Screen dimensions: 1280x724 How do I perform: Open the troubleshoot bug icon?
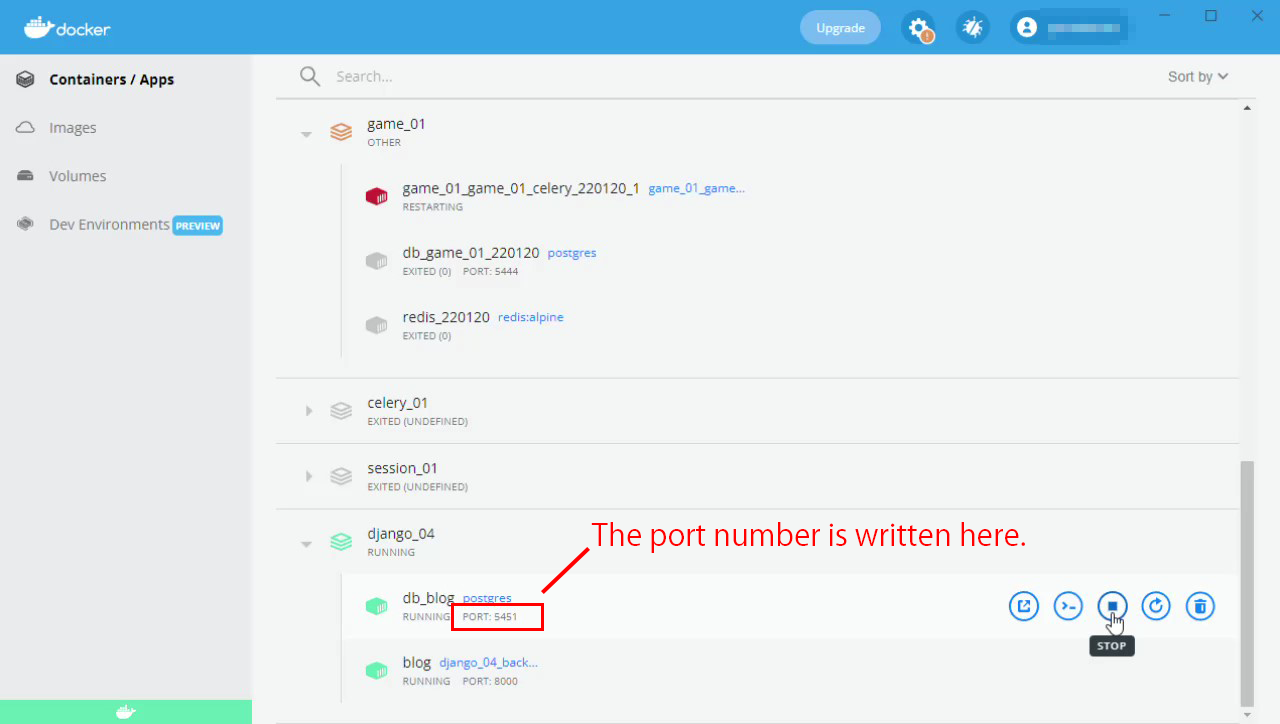click(x=972, y=28)
